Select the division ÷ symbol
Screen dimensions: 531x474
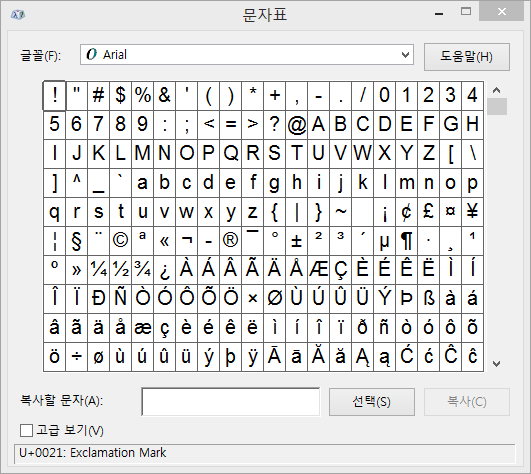[77, 357]
